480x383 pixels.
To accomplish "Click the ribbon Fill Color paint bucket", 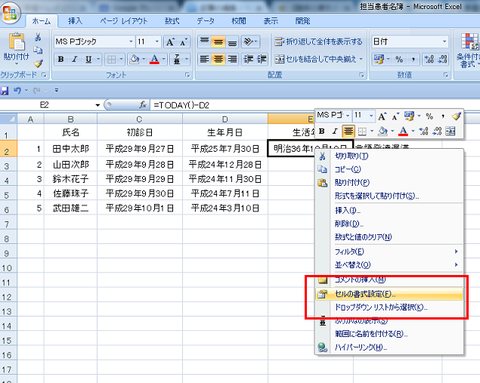I will (135, 59).
